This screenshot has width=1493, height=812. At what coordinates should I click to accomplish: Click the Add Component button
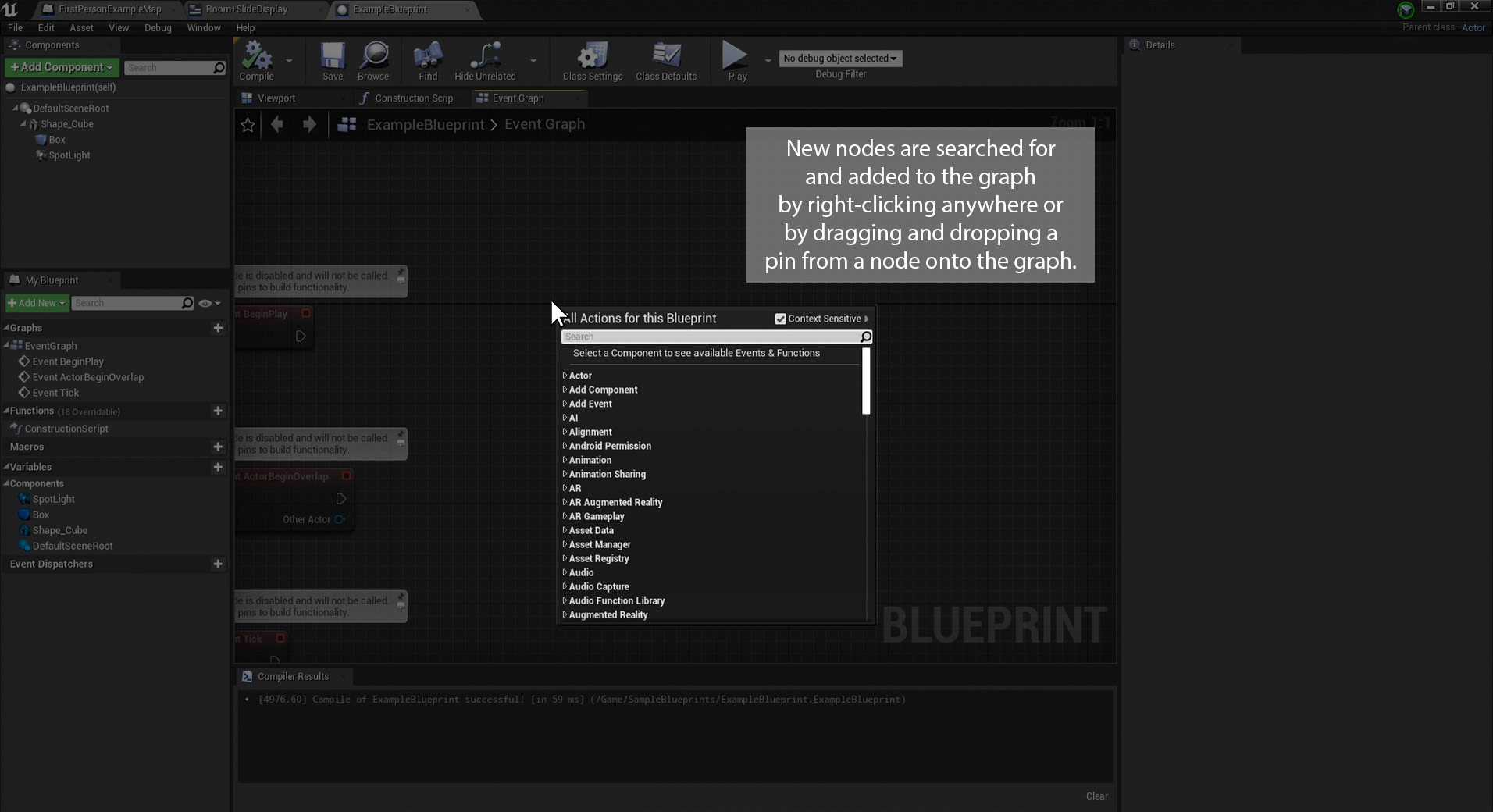tap(62, 67)
